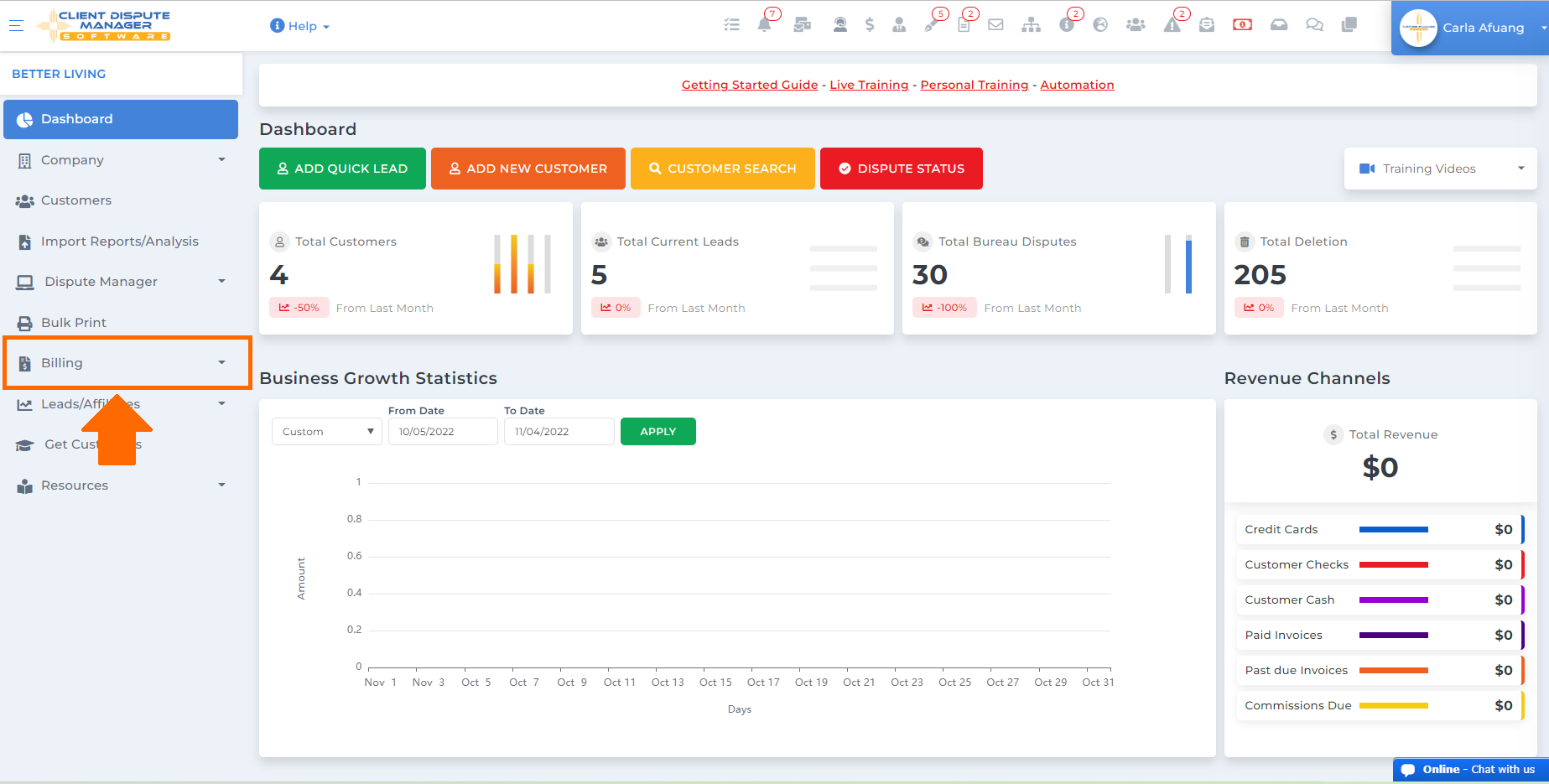Image resolution: width=1549 pixels, height=784 pixels.
Task: Open Import Reports/Analysis in sidebar
Action: click(121, 241)
